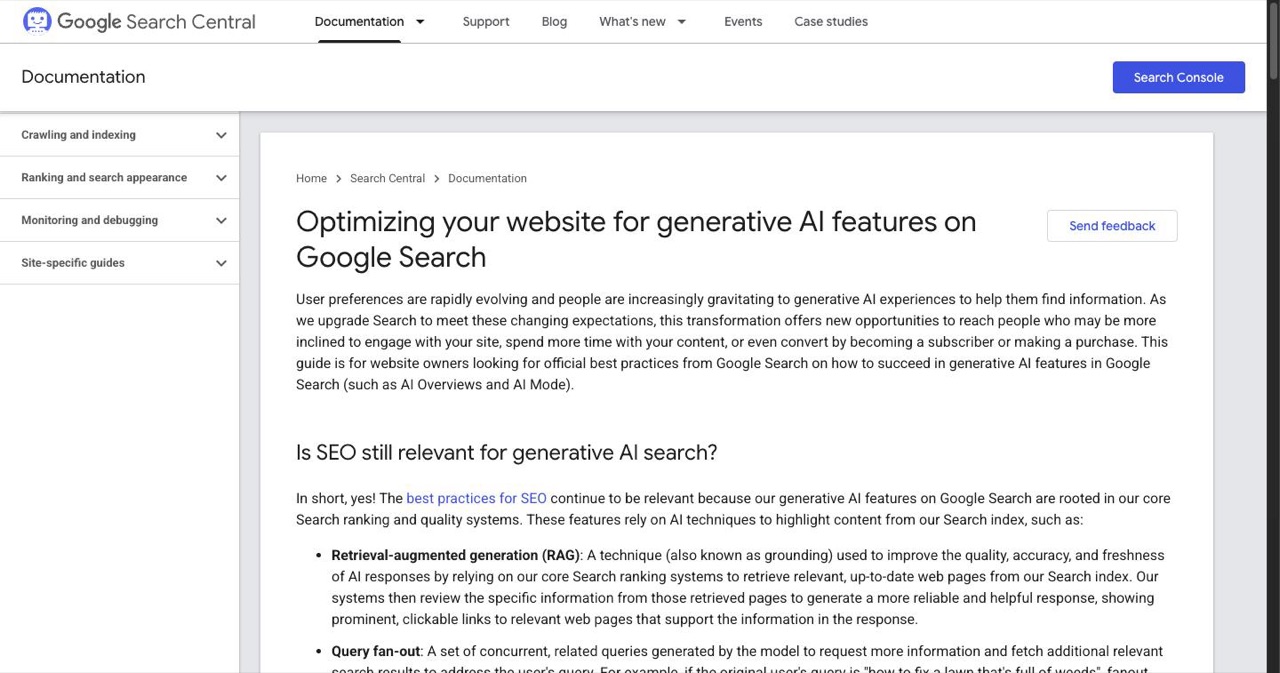
Task: Open Documentation breadcrumb link
Action: tap(487, 178)
